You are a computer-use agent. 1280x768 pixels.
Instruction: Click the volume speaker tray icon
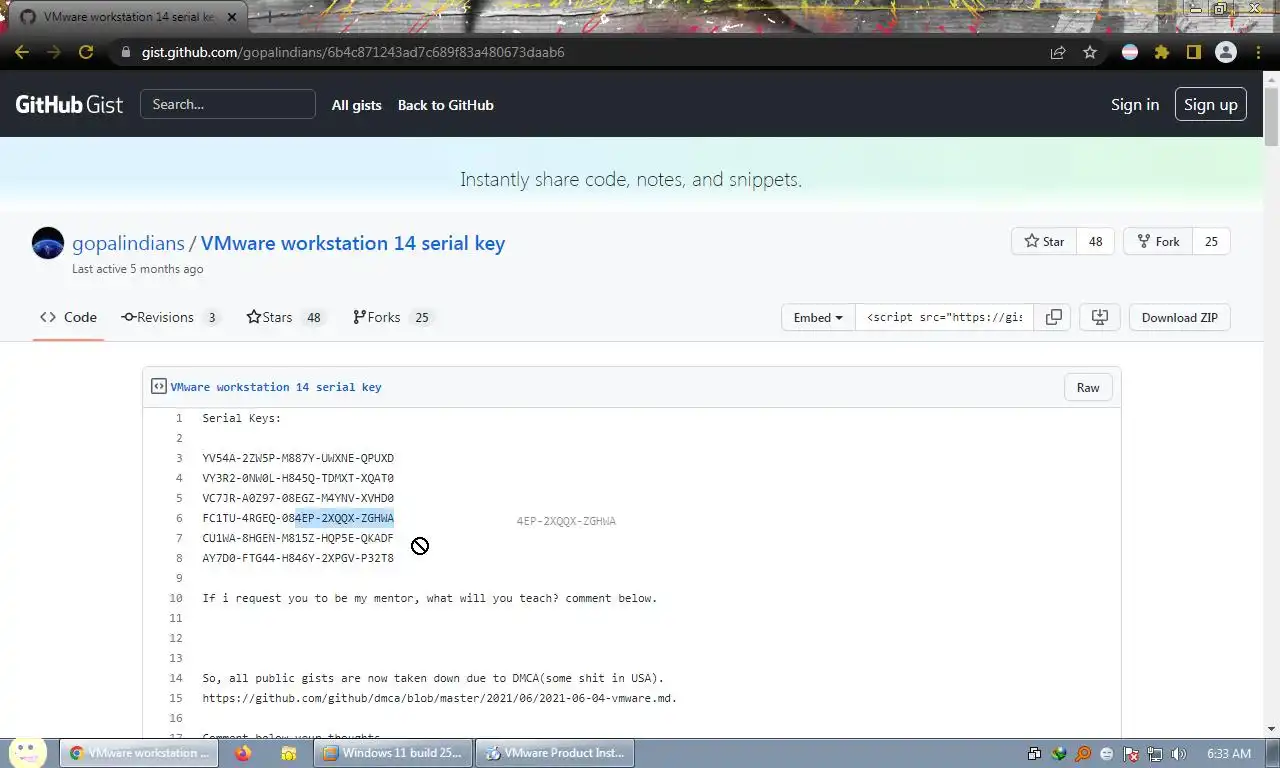pyautogui.click(x=1178, y=754)
